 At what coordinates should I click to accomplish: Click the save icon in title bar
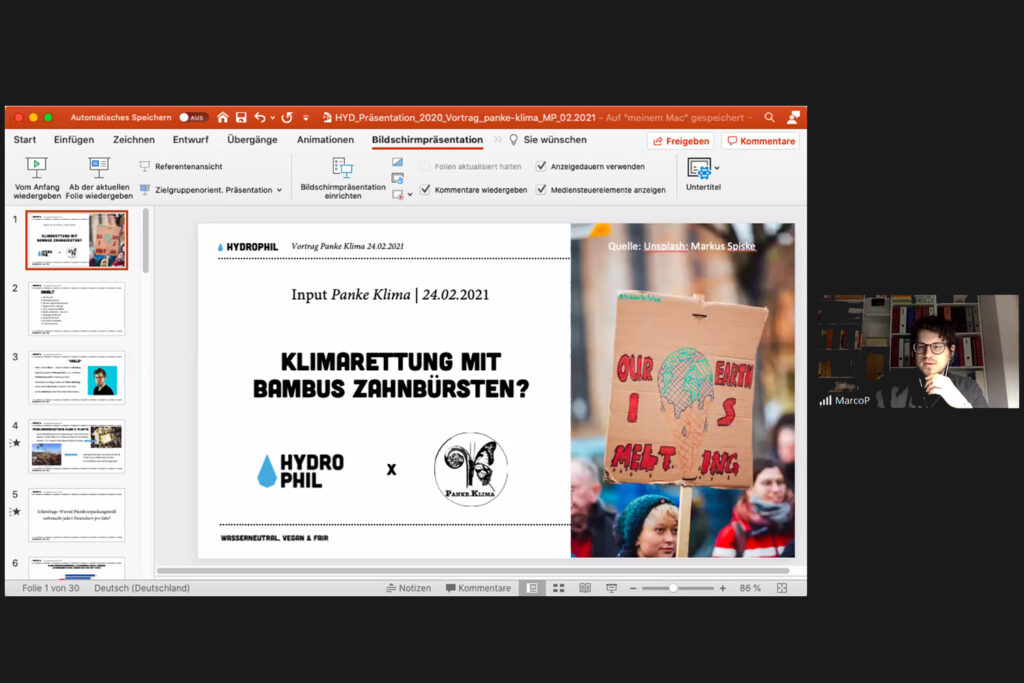241,117
